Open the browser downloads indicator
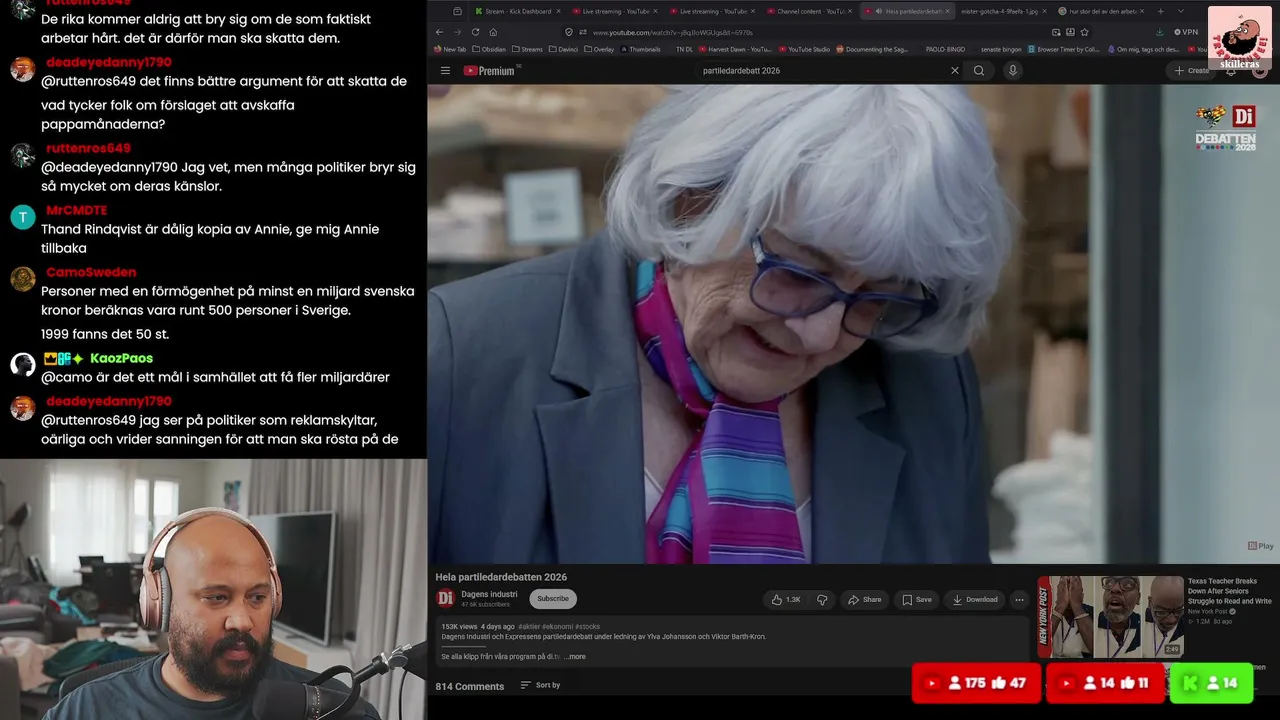 click(x=1159, y=32)
